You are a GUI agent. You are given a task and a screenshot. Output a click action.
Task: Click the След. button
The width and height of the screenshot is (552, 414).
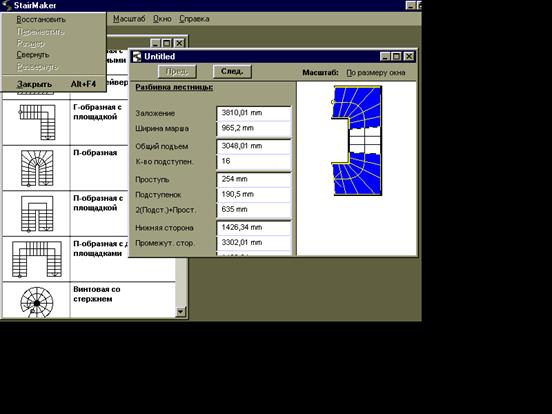pos(232,71)
